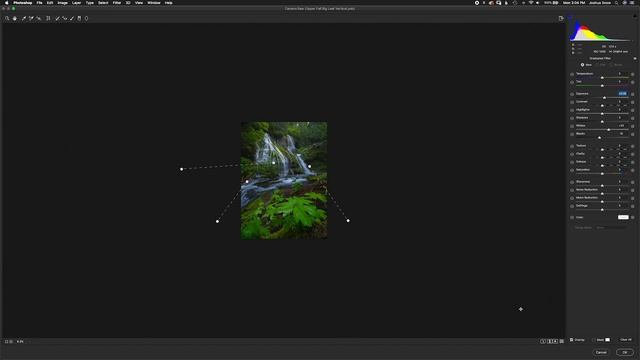The image size is (640, 360).
Task: Select the Edit graduated filter radio option
Action: coord(597,65)
